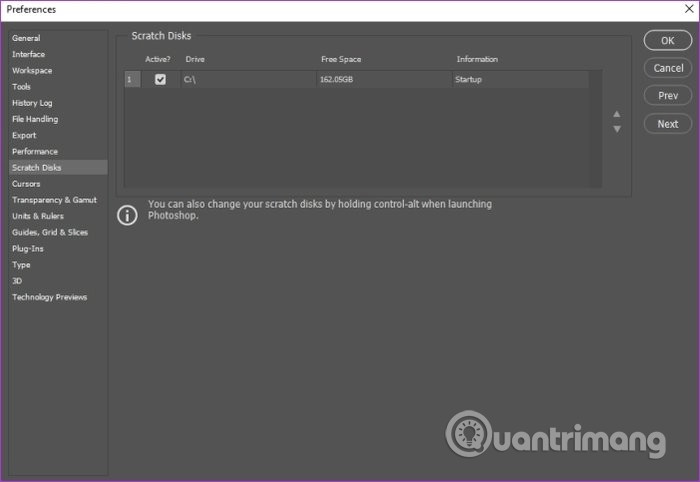Switch to Transparency & Gamut settings
This screenshot has height=482, width=700.
pos(54,200)
